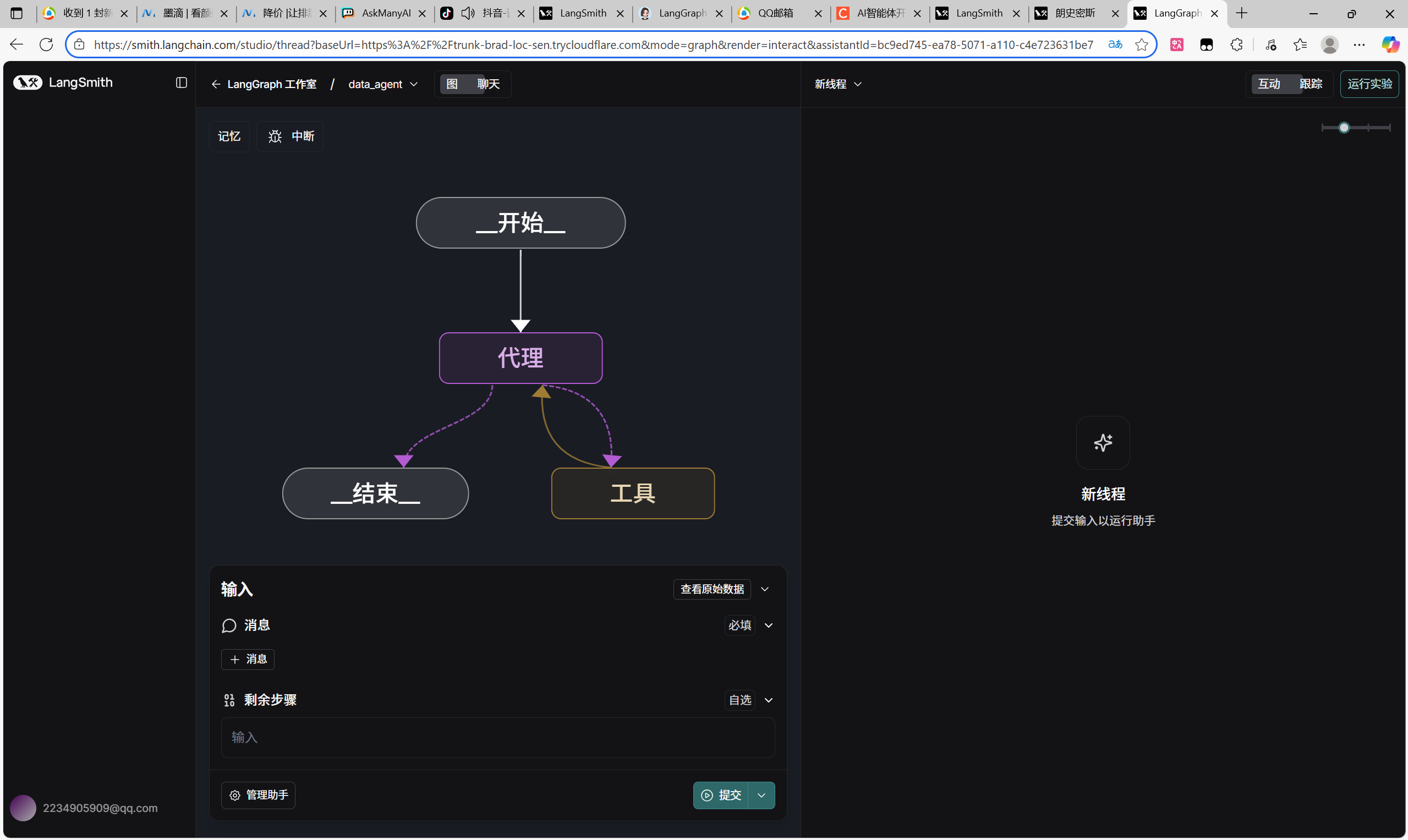The height and width of the screenshot is (840, 1408).
Task: Switch to 跟踪 mode toggle
Action: click(1310, 84)
